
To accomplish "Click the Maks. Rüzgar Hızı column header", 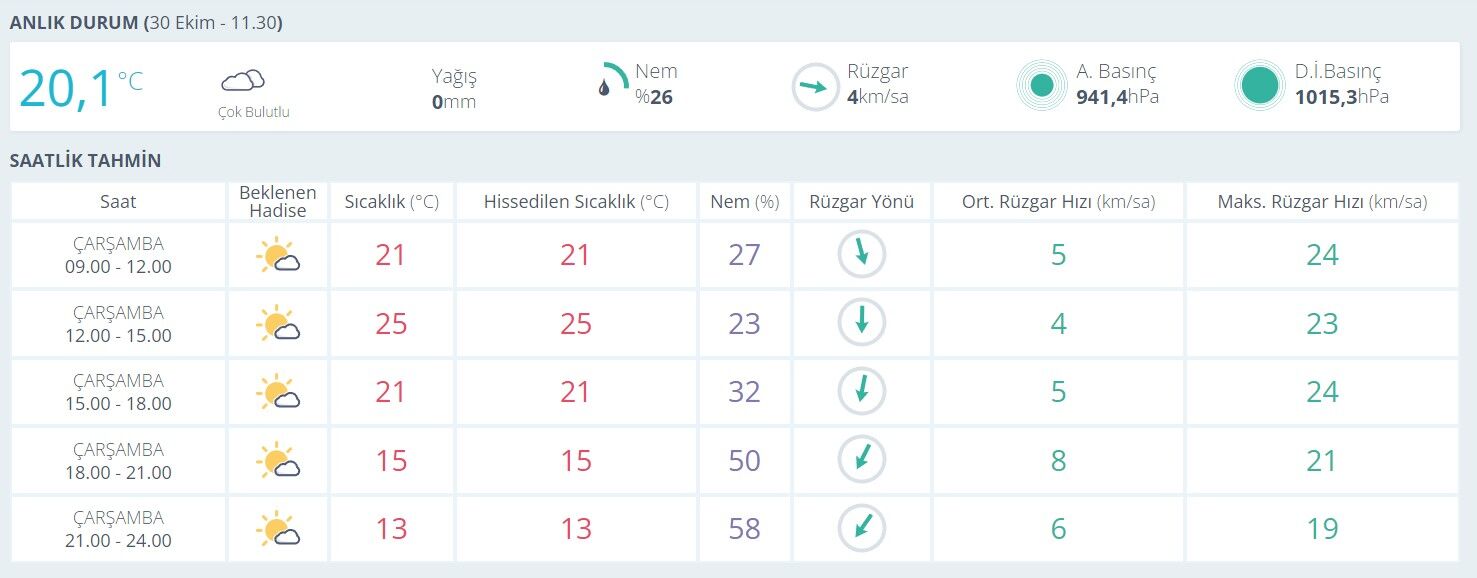I will coord(1322,201).
